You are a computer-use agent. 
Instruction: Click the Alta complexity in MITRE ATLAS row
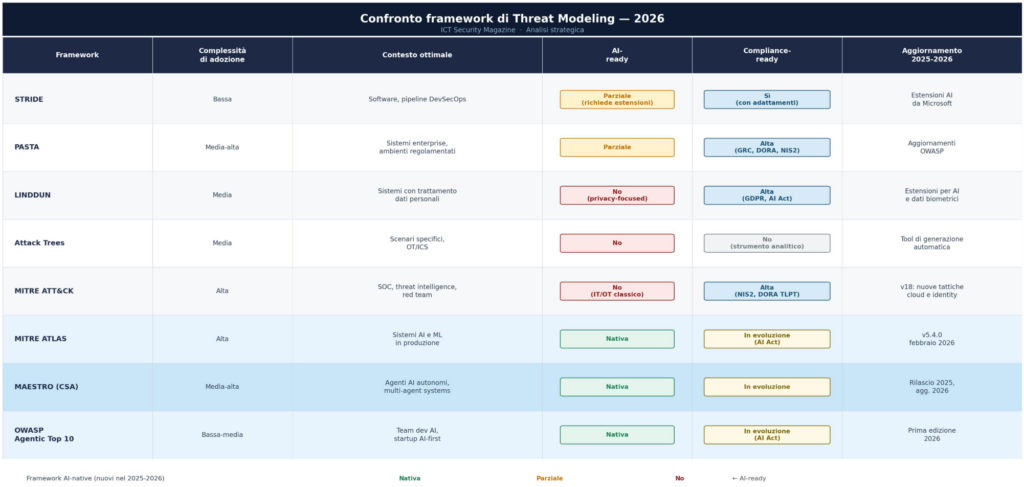222,339
